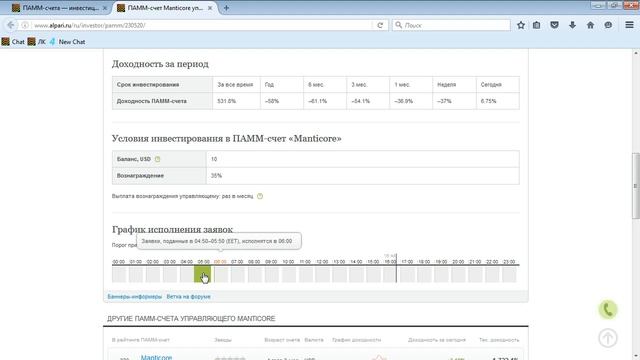
Task: Click the help icon next to Баланс, USD
Action: coord(158,159)
